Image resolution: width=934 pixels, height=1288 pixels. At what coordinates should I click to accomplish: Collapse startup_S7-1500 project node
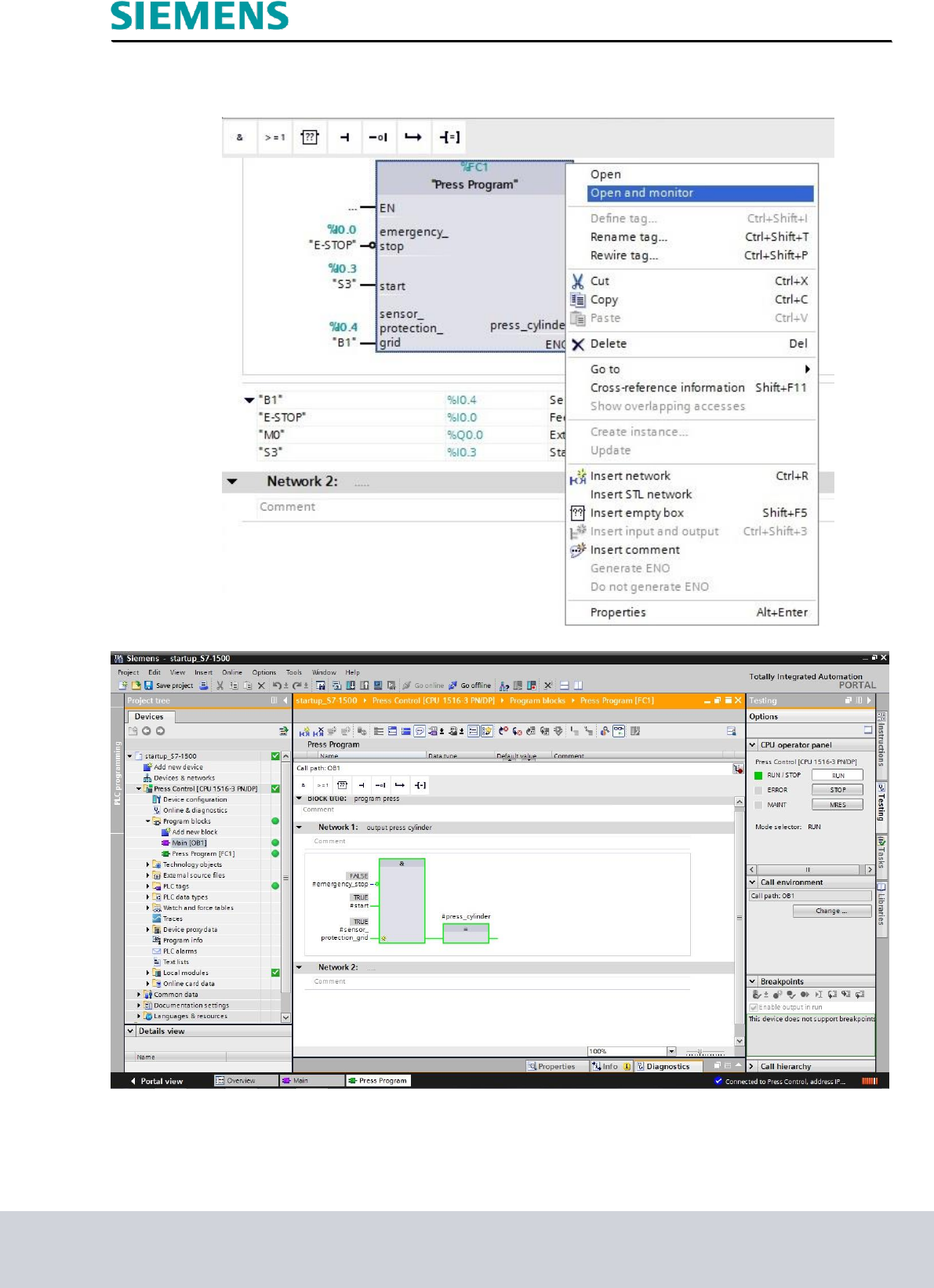coord(130,757)
